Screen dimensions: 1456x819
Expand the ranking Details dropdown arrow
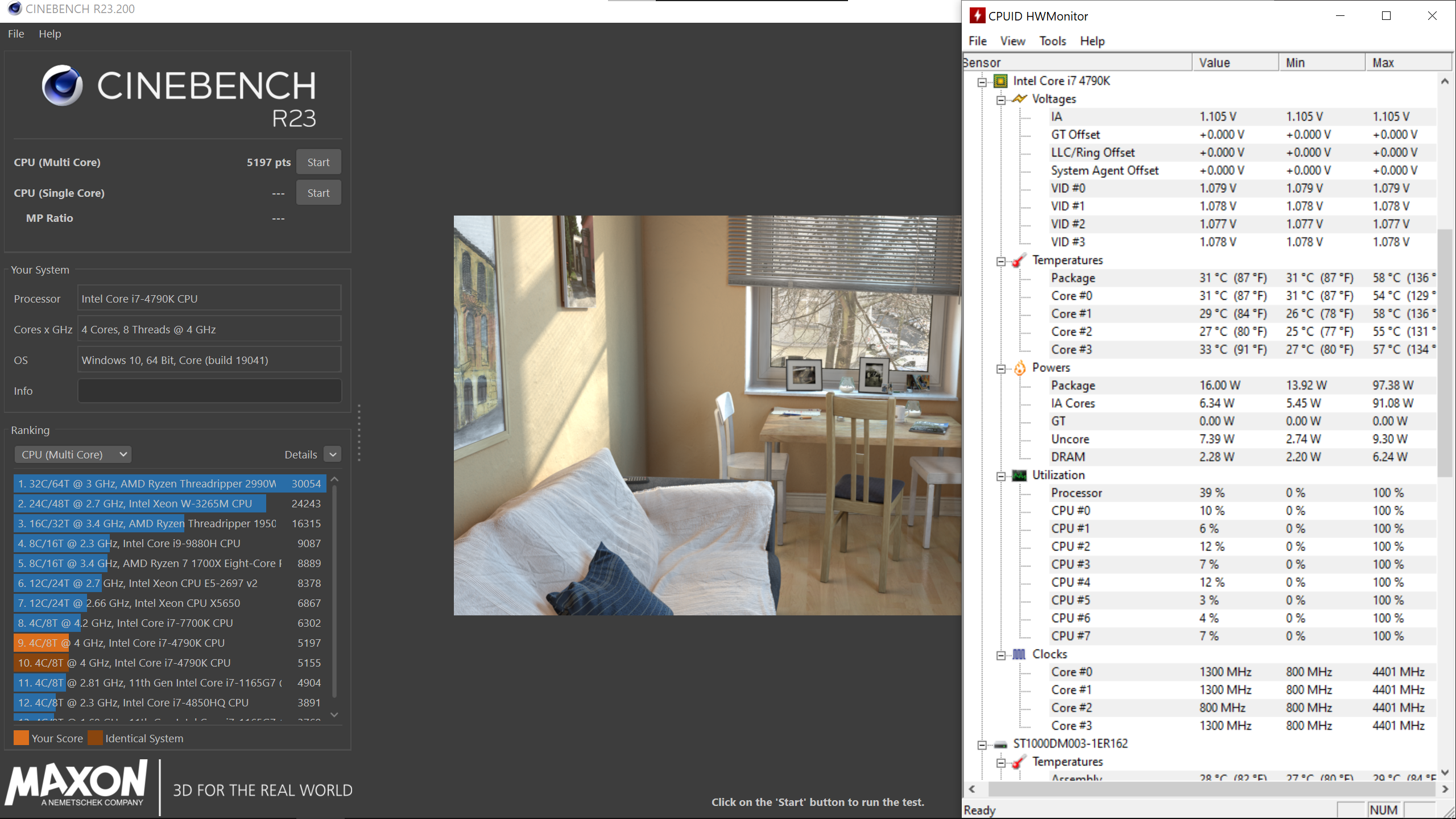pos(333,454)
